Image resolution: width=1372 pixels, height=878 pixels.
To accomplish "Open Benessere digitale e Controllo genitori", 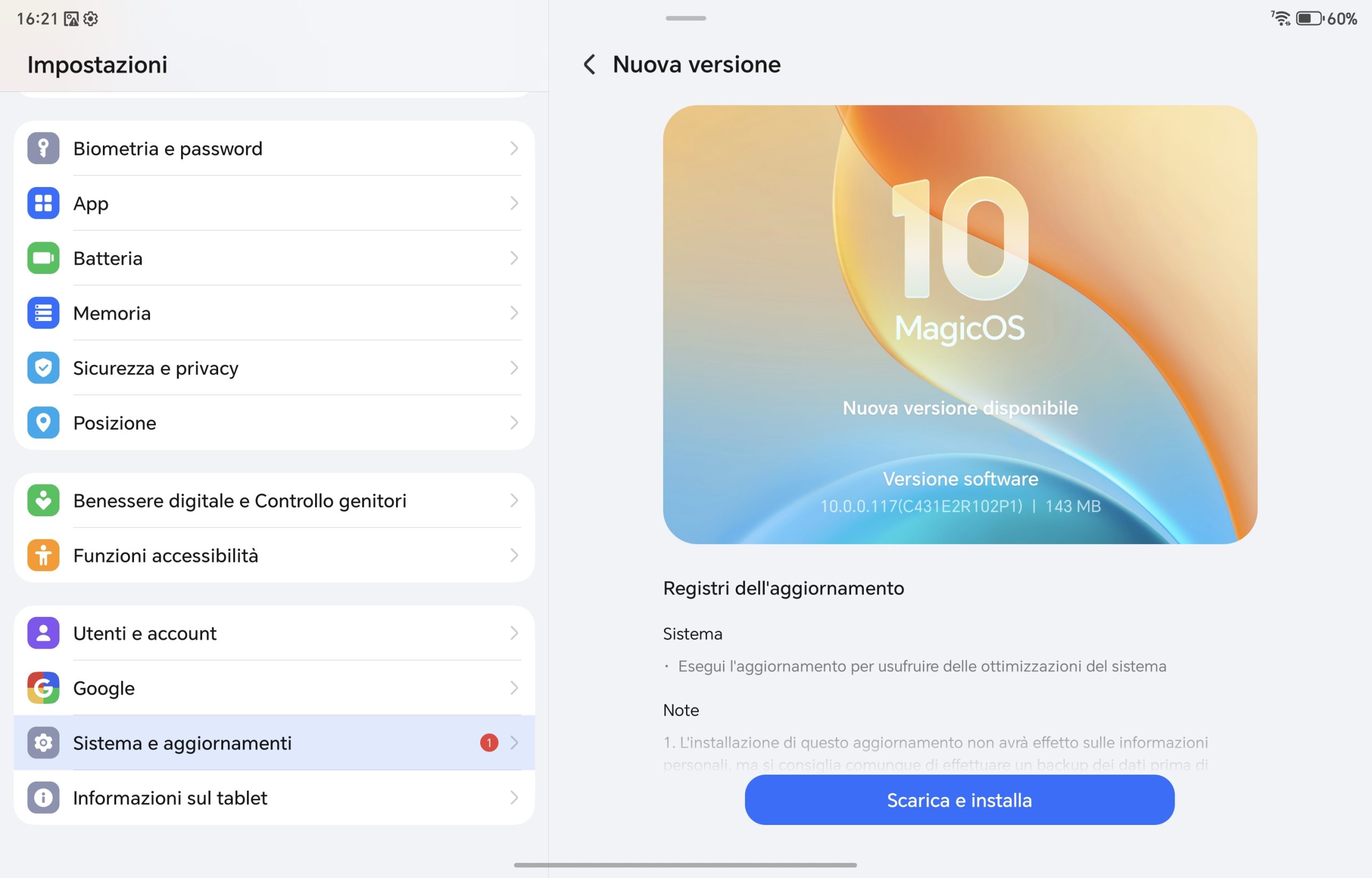I will click(x=274, y=501).
